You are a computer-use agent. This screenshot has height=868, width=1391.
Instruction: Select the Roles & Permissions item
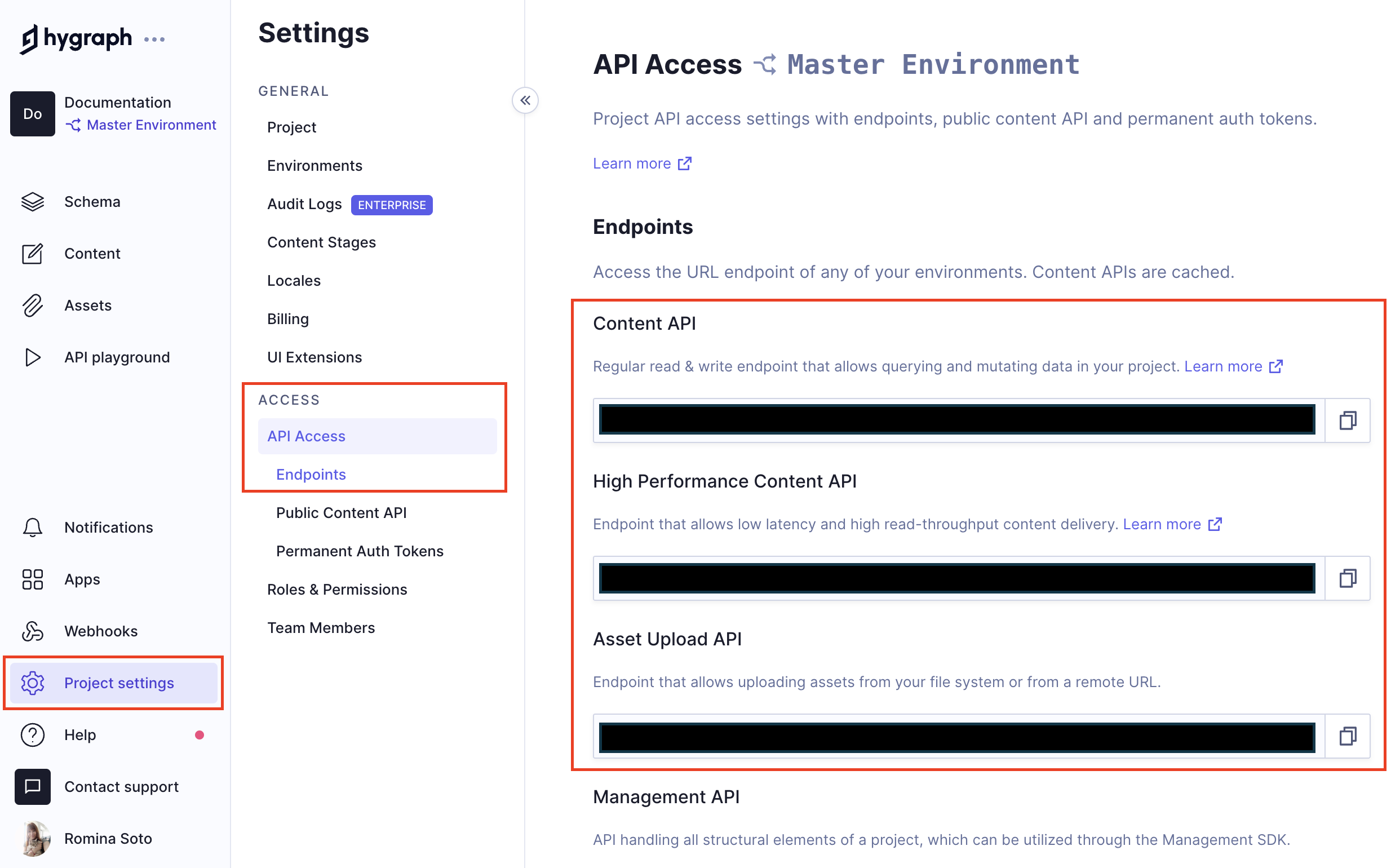click(337, 589)
